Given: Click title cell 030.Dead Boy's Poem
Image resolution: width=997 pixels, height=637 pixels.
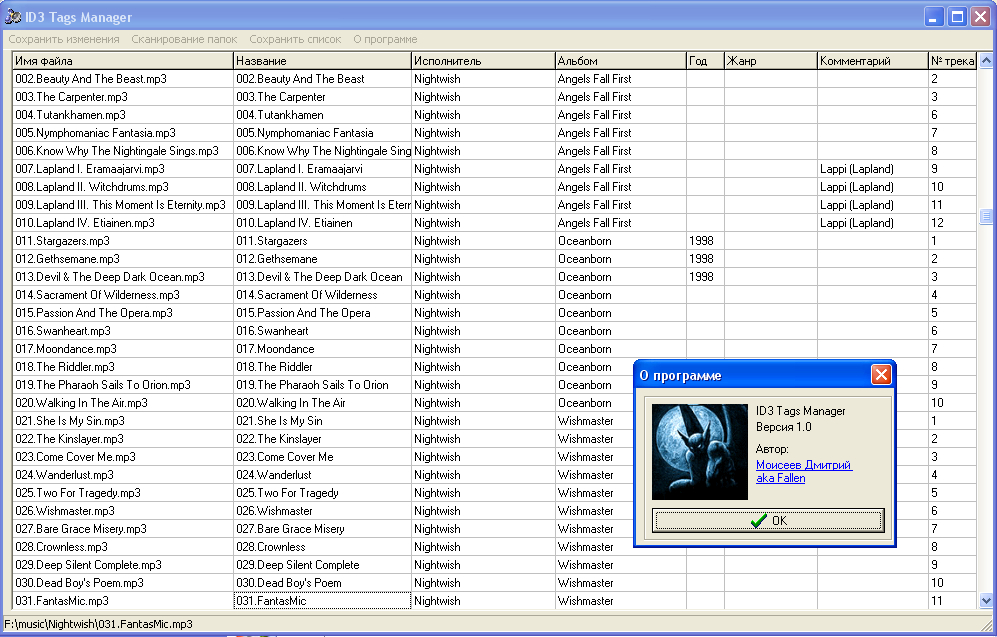Looking at the screenshot, I should [x=322, y=583].
